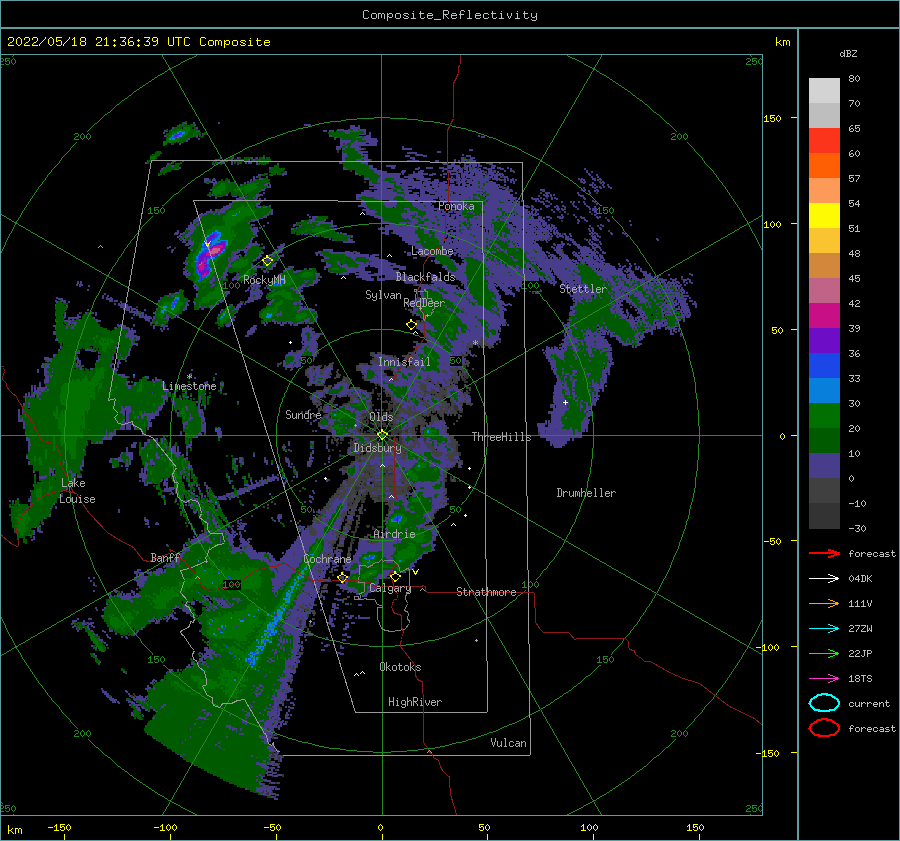This screenshot has width=900, height=841.
Task: Click the Limestone label
Action: (x=189, y=386)
